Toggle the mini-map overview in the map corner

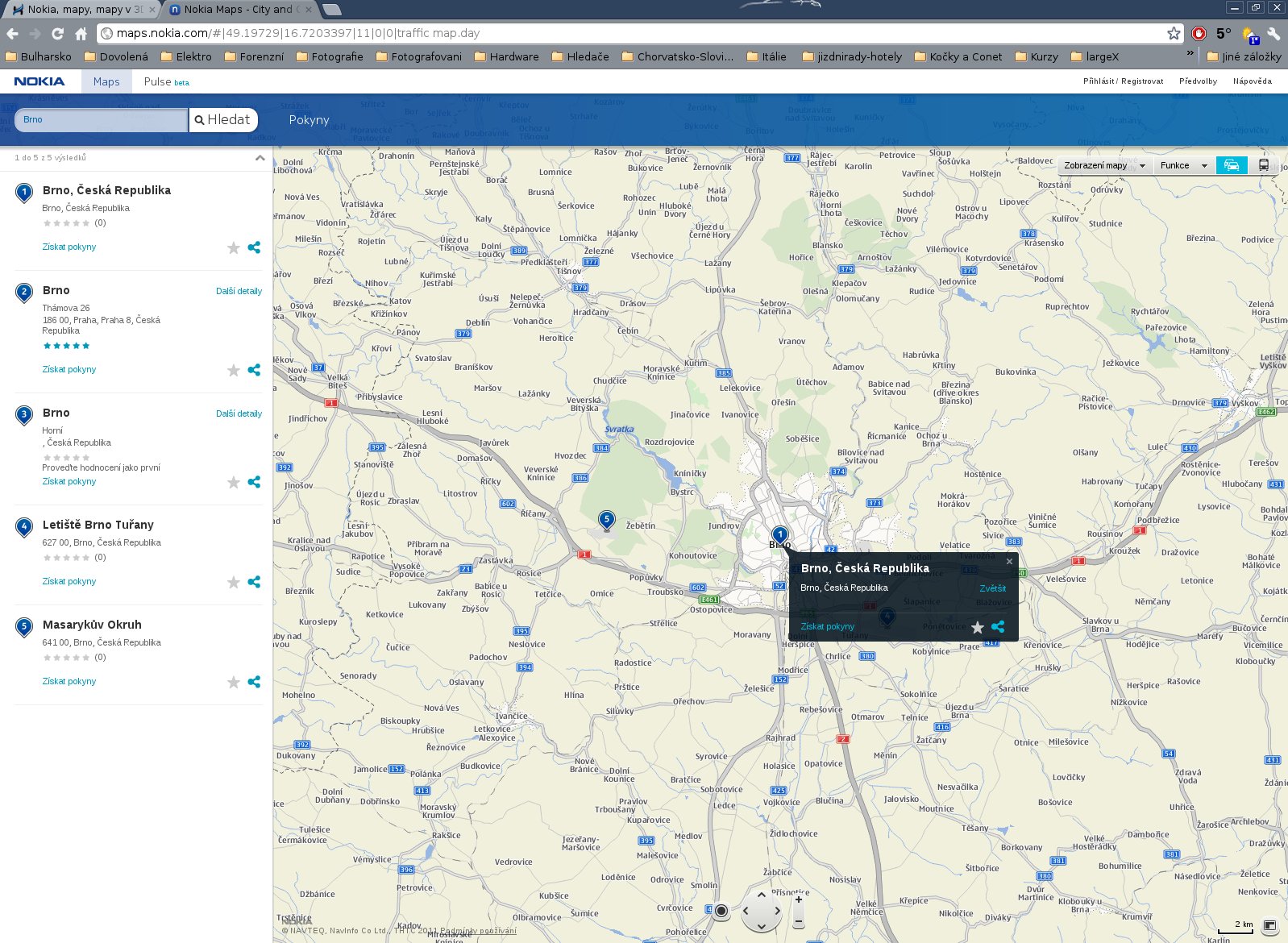coord(1270,924)
